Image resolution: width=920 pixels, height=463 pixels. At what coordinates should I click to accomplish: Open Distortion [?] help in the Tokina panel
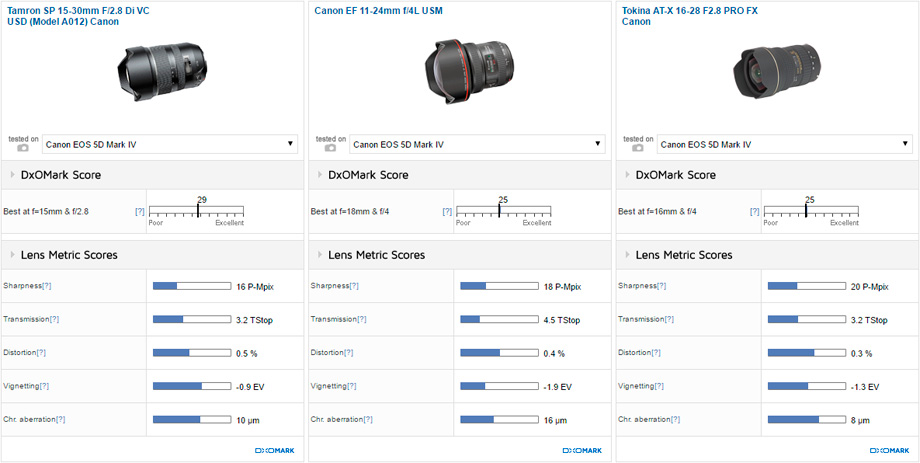tap(656, 353)
